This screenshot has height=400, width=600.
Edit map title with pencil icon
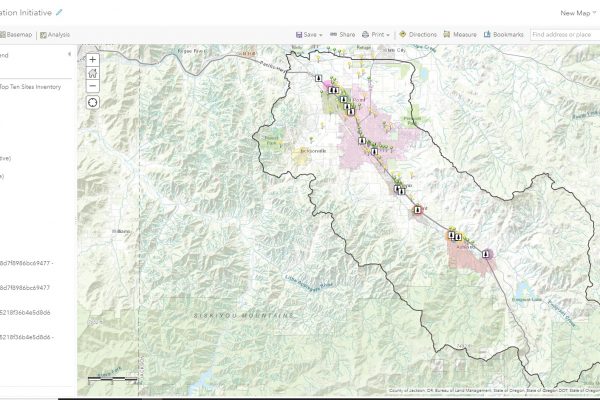59,12
